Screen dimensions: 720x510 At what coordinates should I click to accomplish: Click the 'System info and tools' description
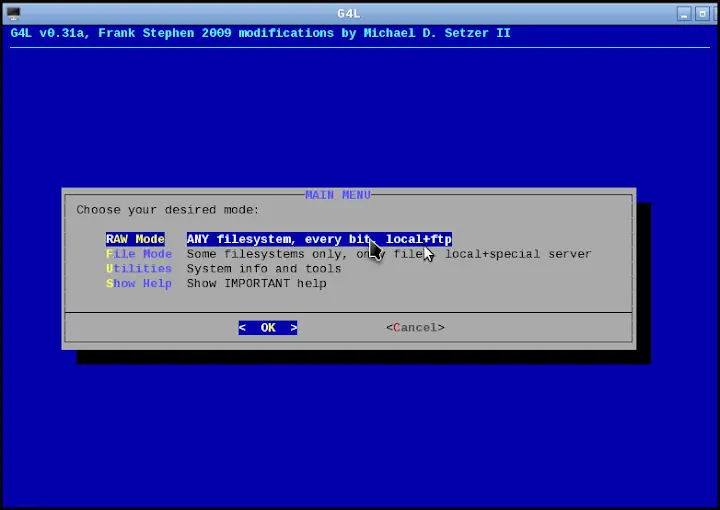pos(264,269)
